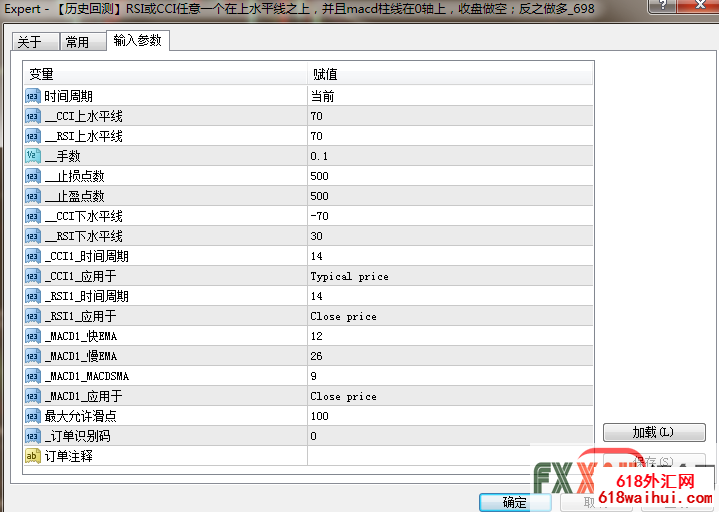Select the __手数 variable name
The width and height of the screenshot is (719, 512).
point(63,156)
